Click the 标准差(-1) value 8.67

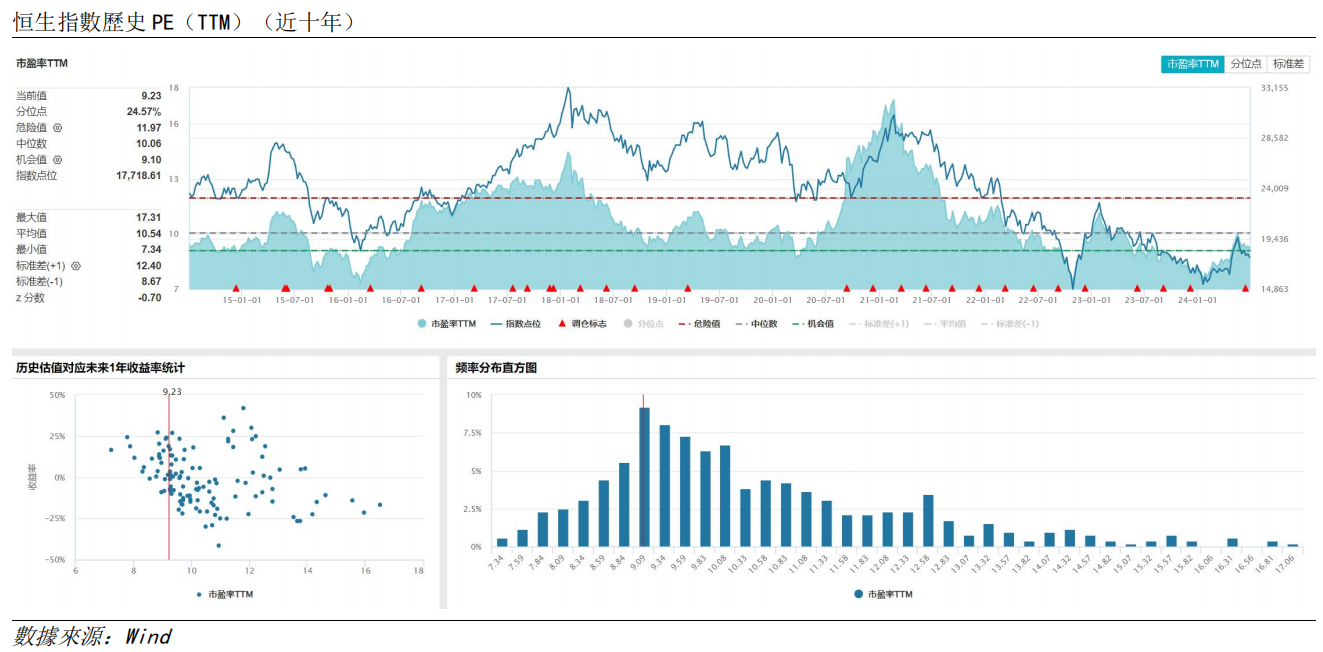(x=151, y=282)
